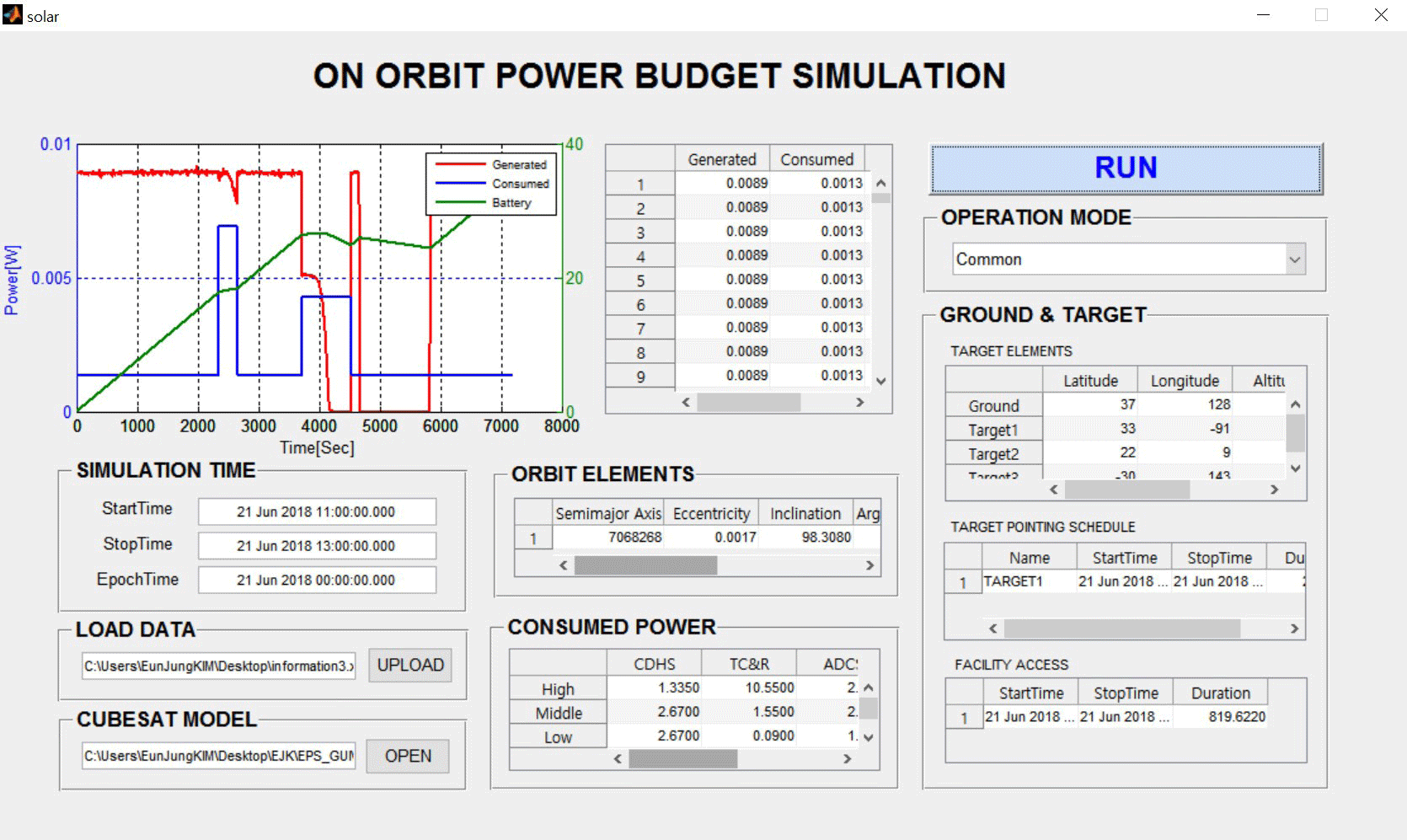Click Facility Access duration 819.6220

[1220, 717]
